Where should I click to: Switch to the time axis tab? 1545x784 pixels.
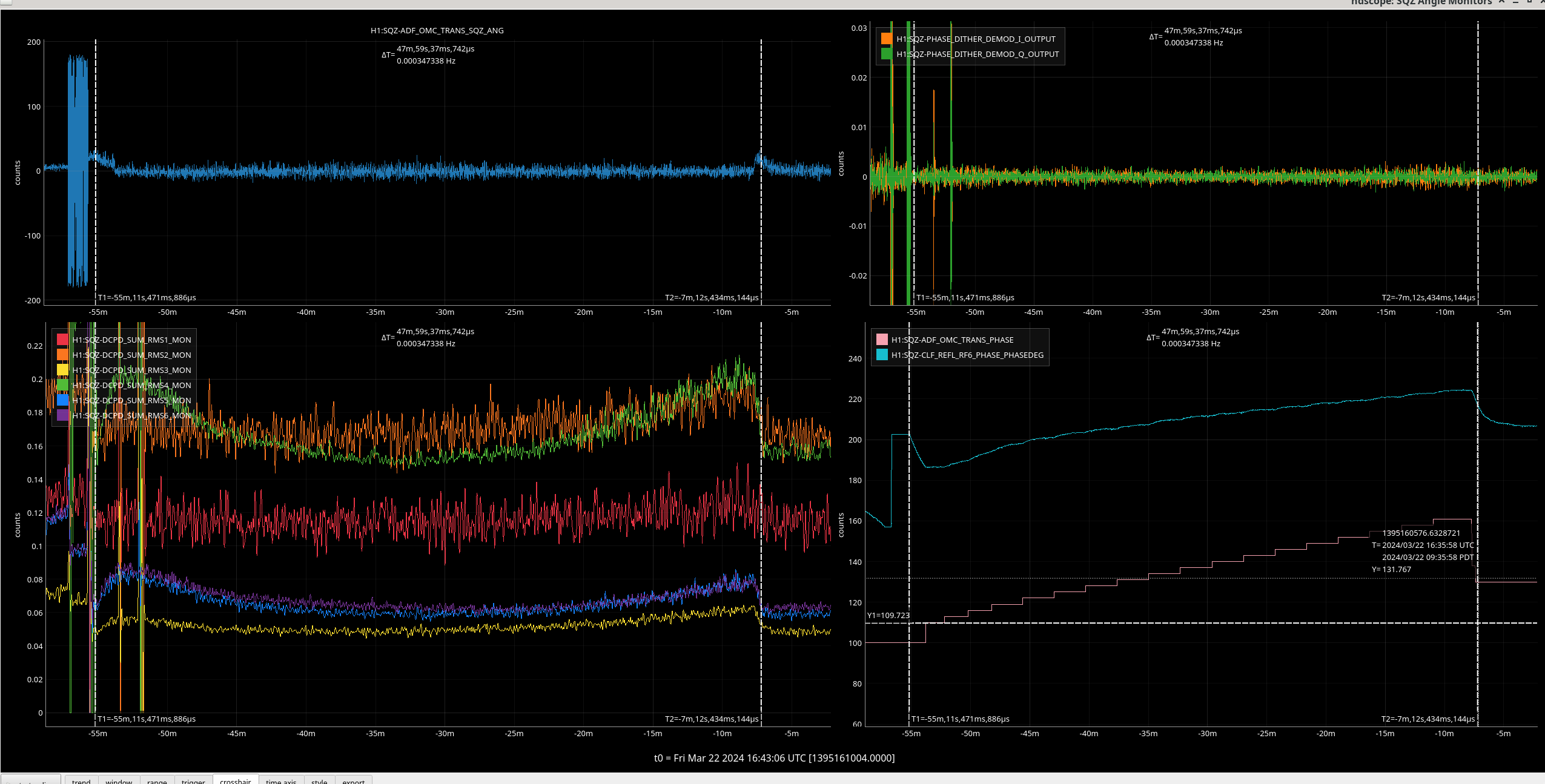click(x=281, y=780)
